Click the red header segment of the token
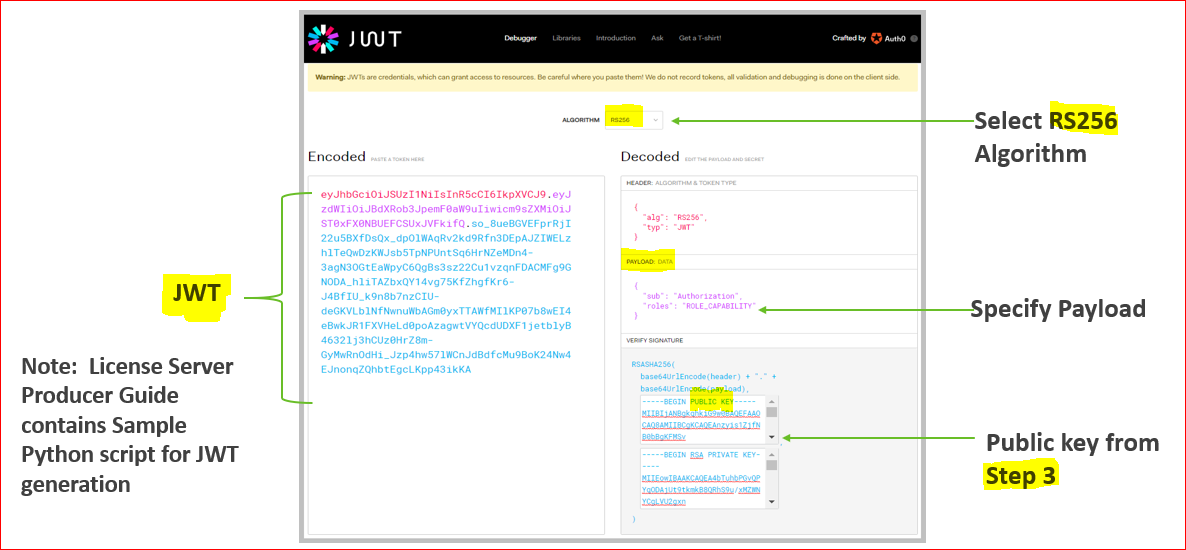The image size is (1186, 550). point(433,195)
